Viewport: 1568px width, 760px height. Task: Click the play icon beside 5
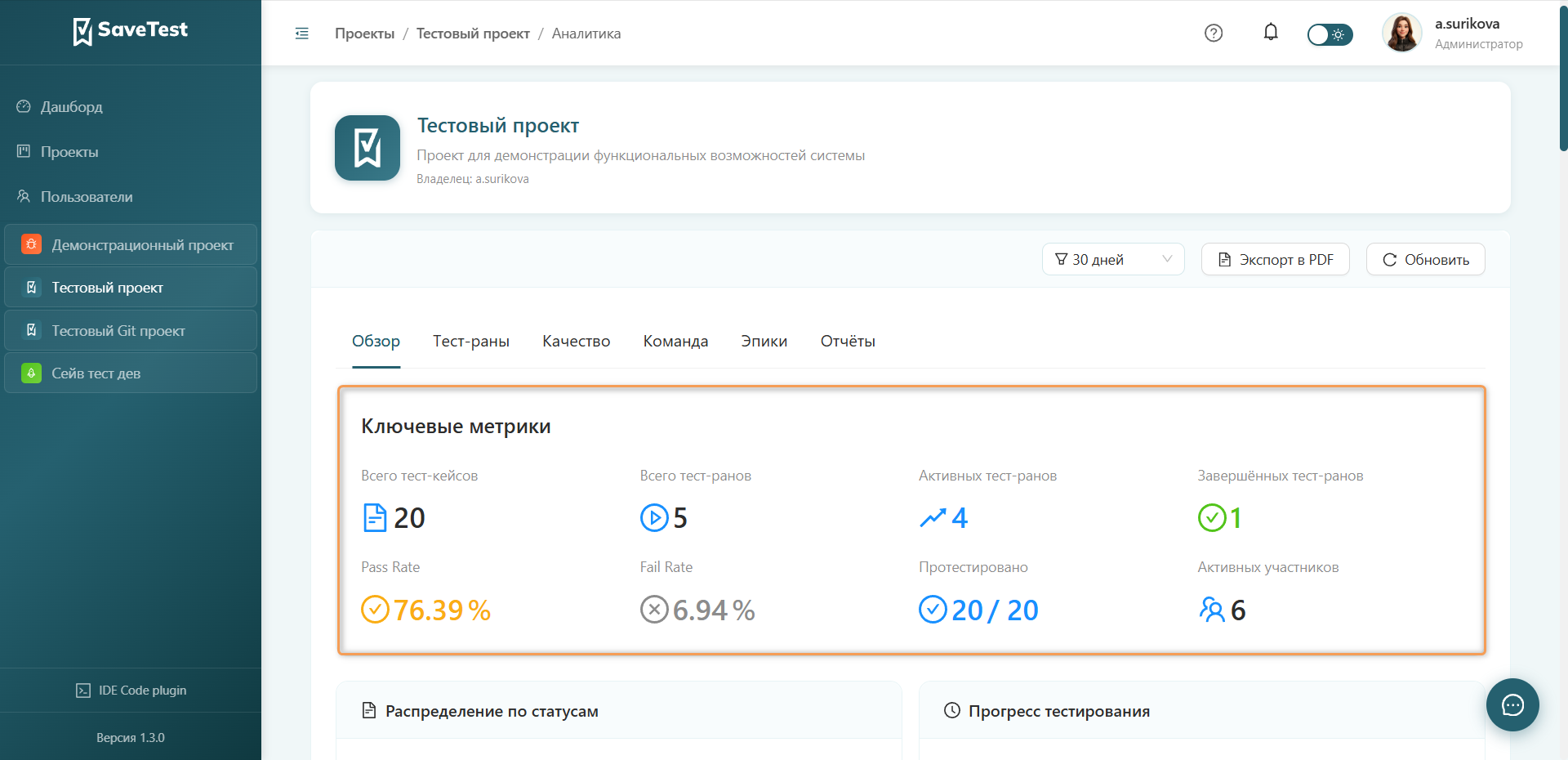pos(654,517)
